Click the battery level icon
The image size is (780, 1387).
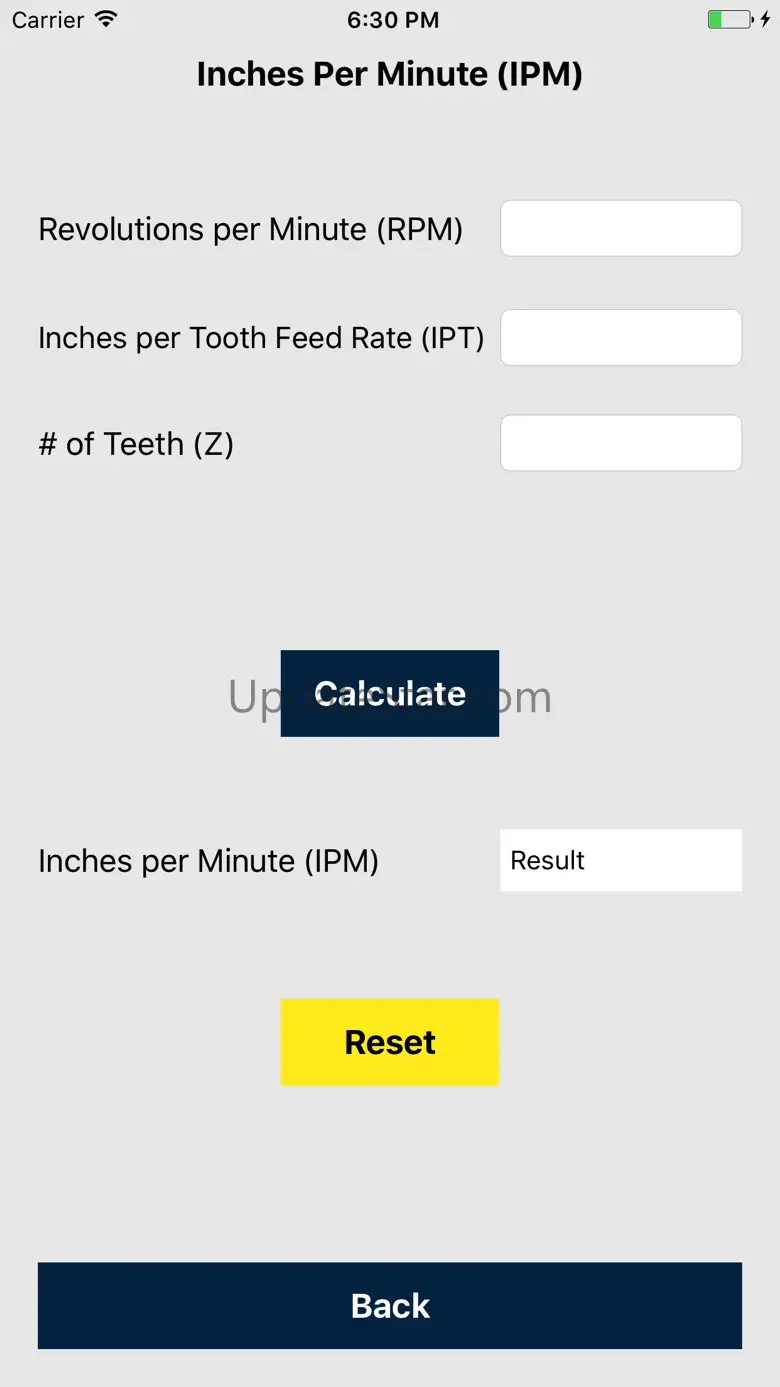(729, 19)
